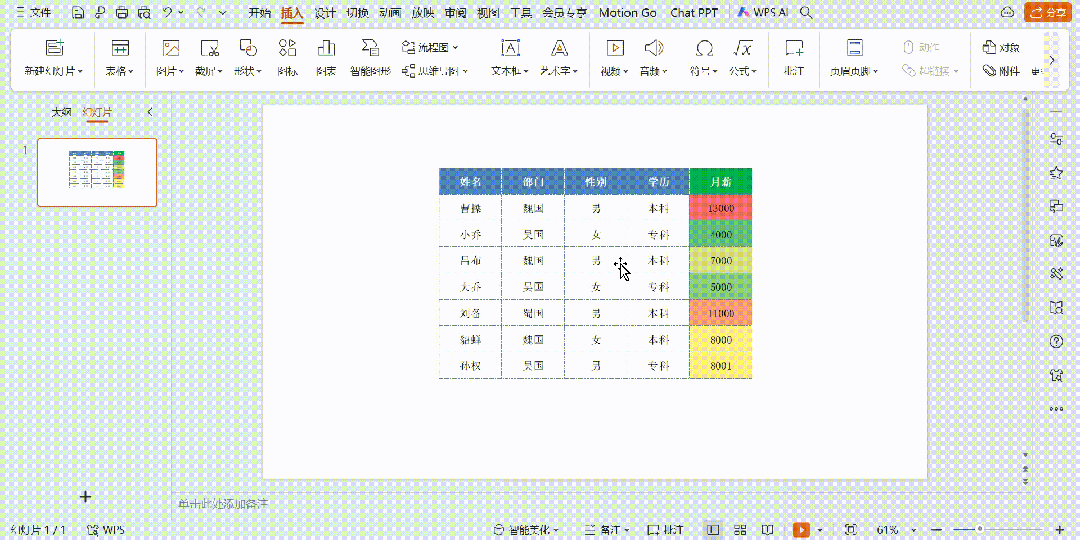
Task: Click the insert audio 音频 icon
Action: (x=654, y=48)
